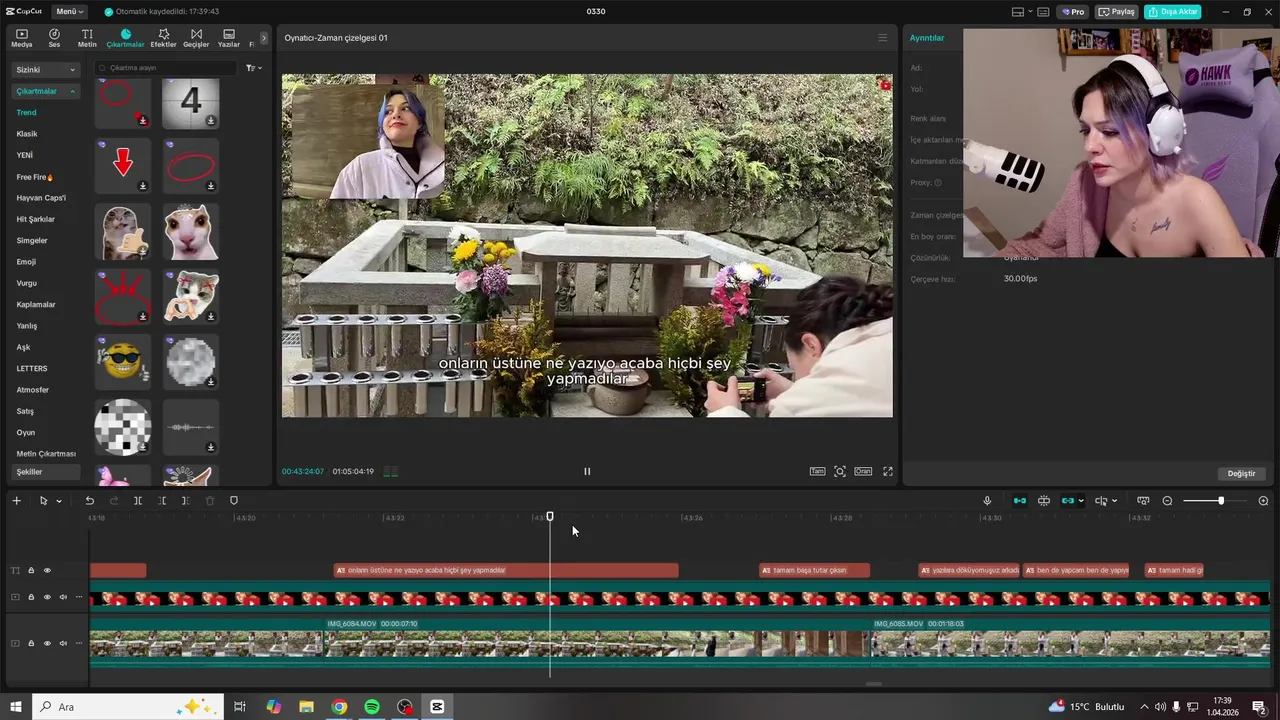Switch to the Ses audio tab
Image resolution: width=1280 pixels, height=720 pixels.
coord(54,38)
